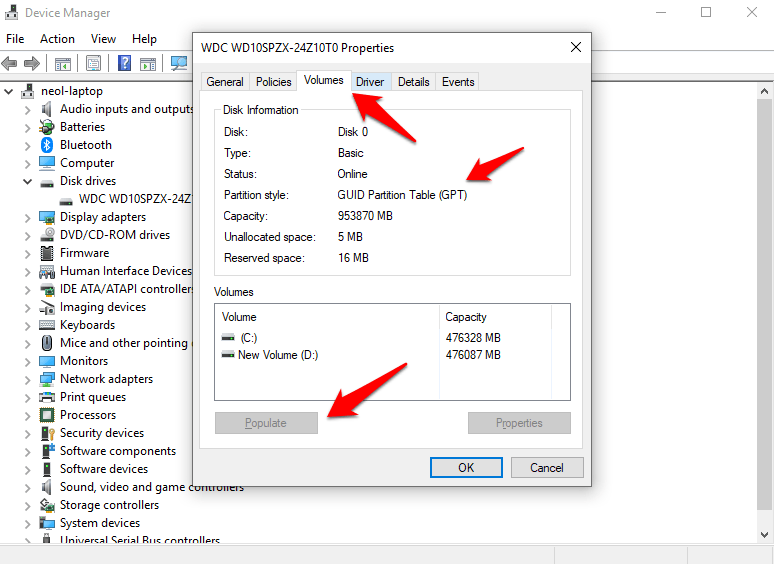
Task: Open the View menu
Action: tap(103, 38)
